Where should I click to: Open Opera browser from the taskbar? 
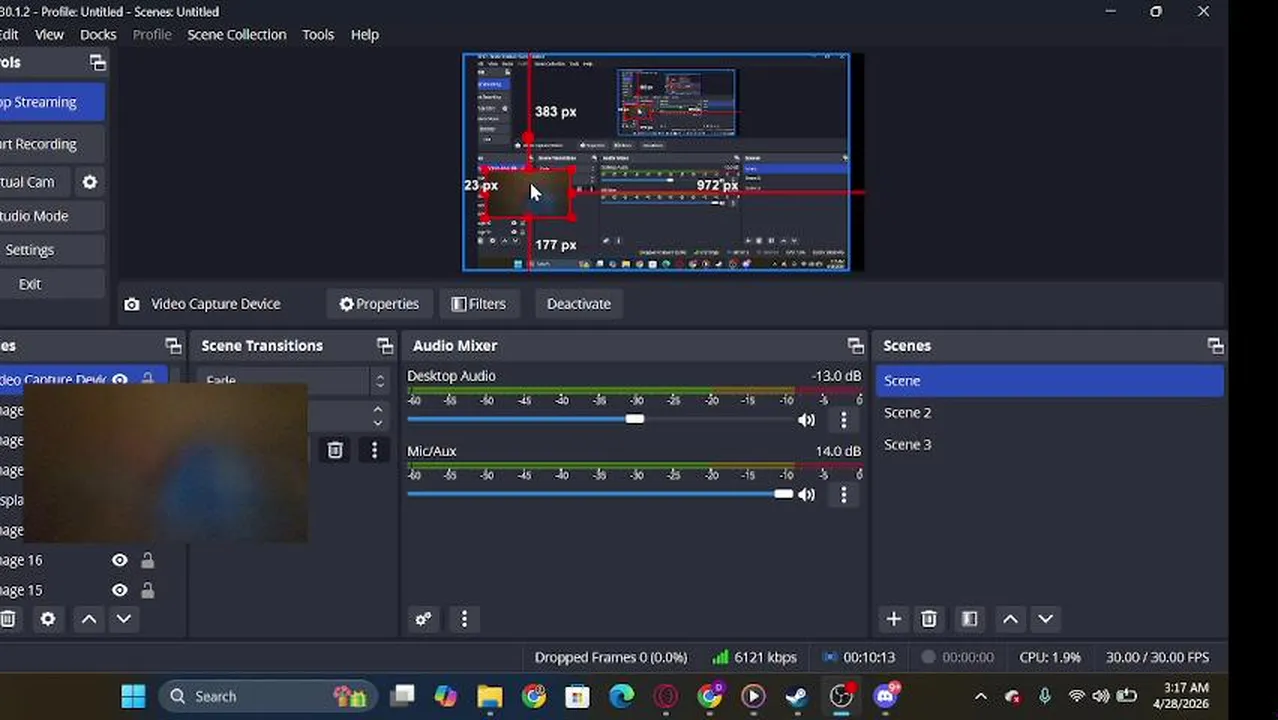[x=665, y=696]
